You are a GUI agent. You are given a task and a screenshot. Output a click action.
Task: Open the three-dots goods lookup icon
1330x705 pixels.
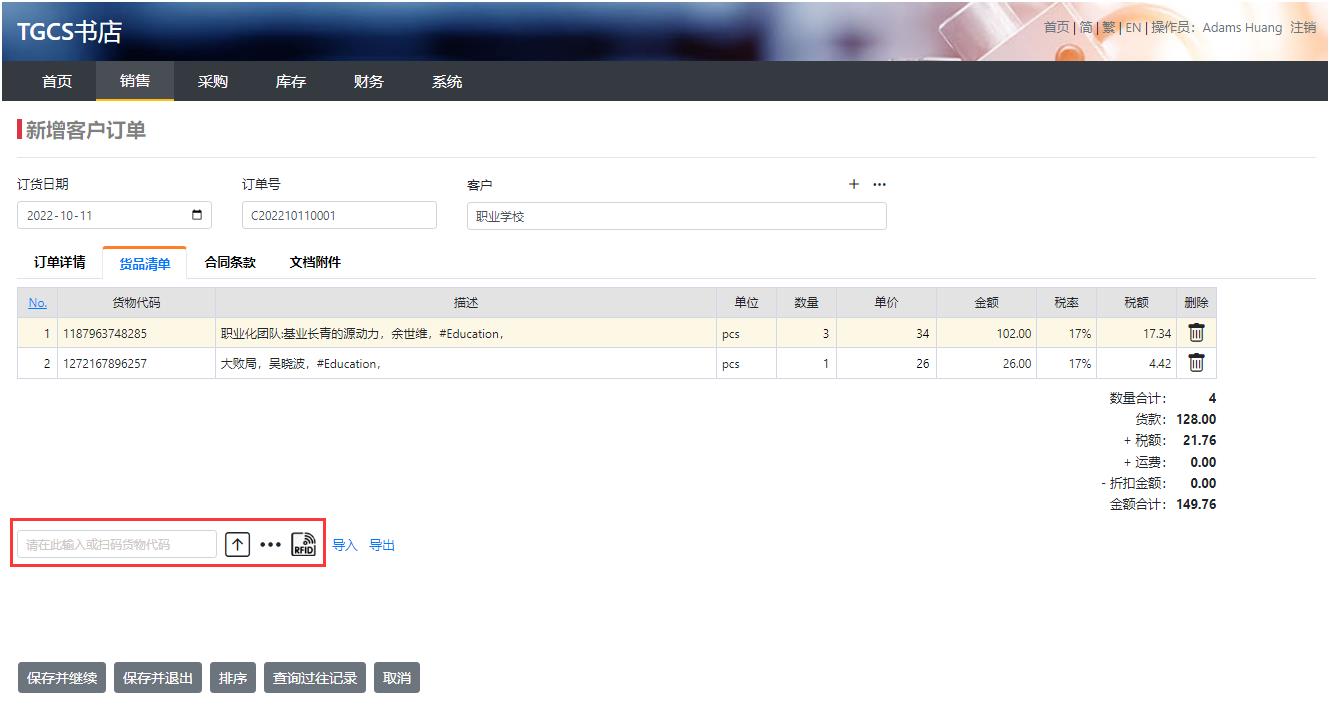(x=270, y=545)
